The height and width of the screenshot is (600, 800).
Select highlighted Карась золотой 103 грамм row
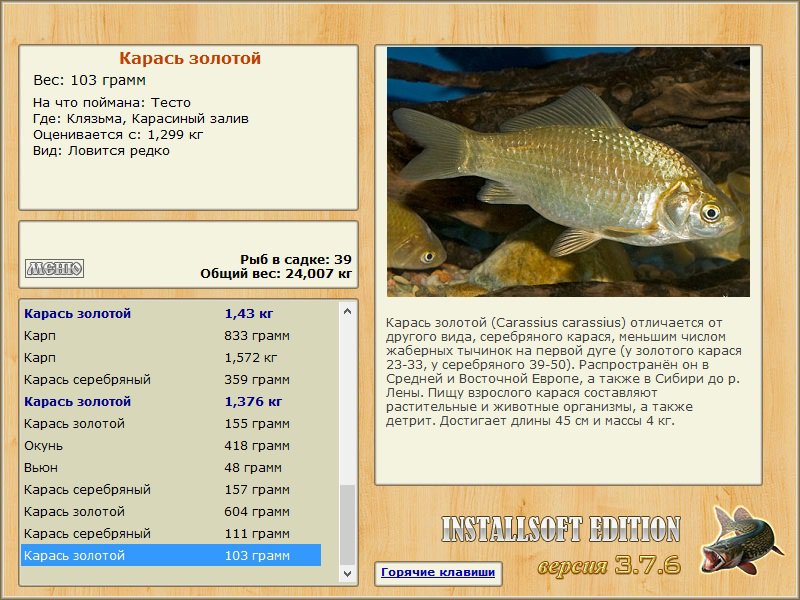171,555
